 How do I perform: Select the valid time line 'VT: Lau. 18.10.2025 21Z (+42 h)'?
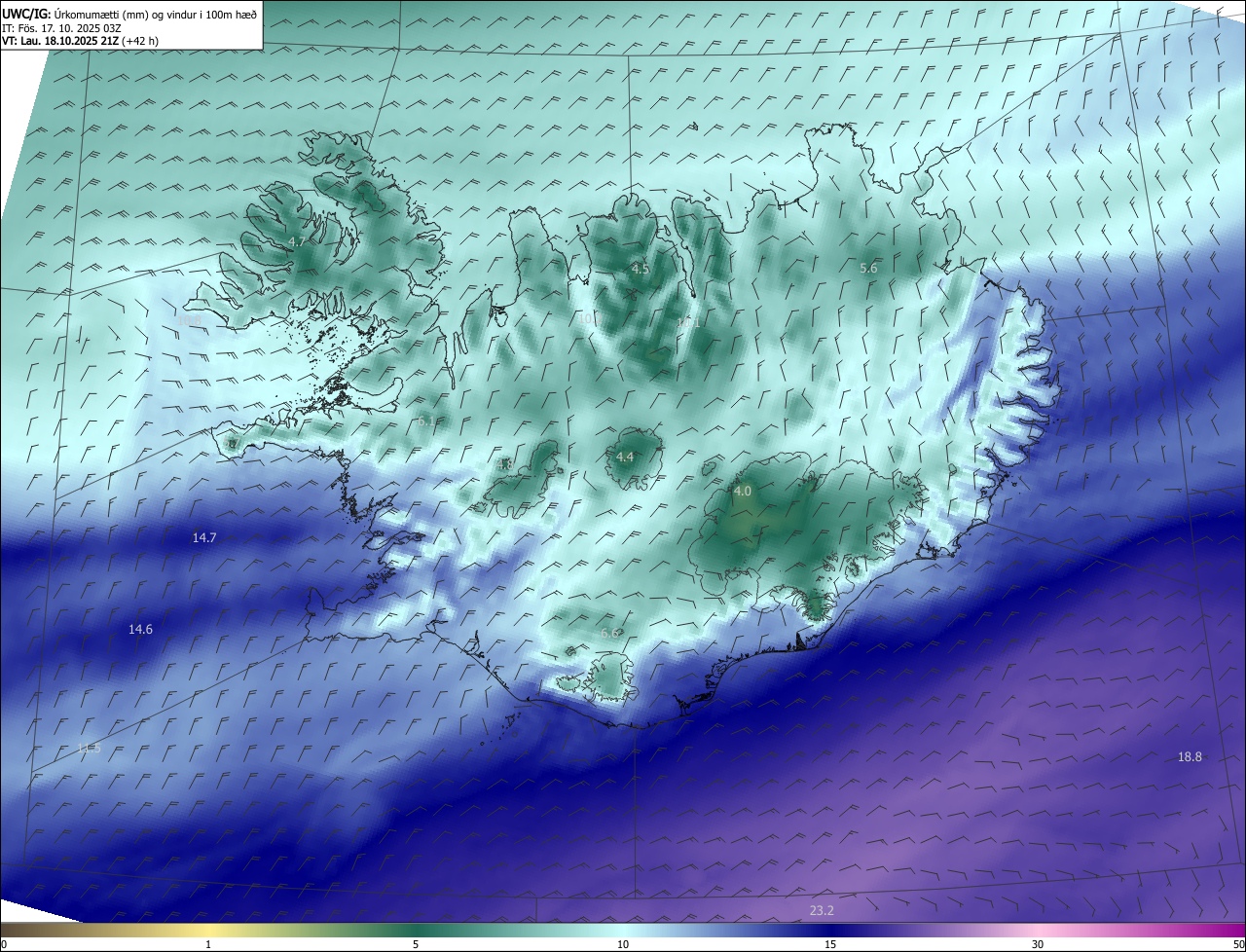click(x=80, y=41)
